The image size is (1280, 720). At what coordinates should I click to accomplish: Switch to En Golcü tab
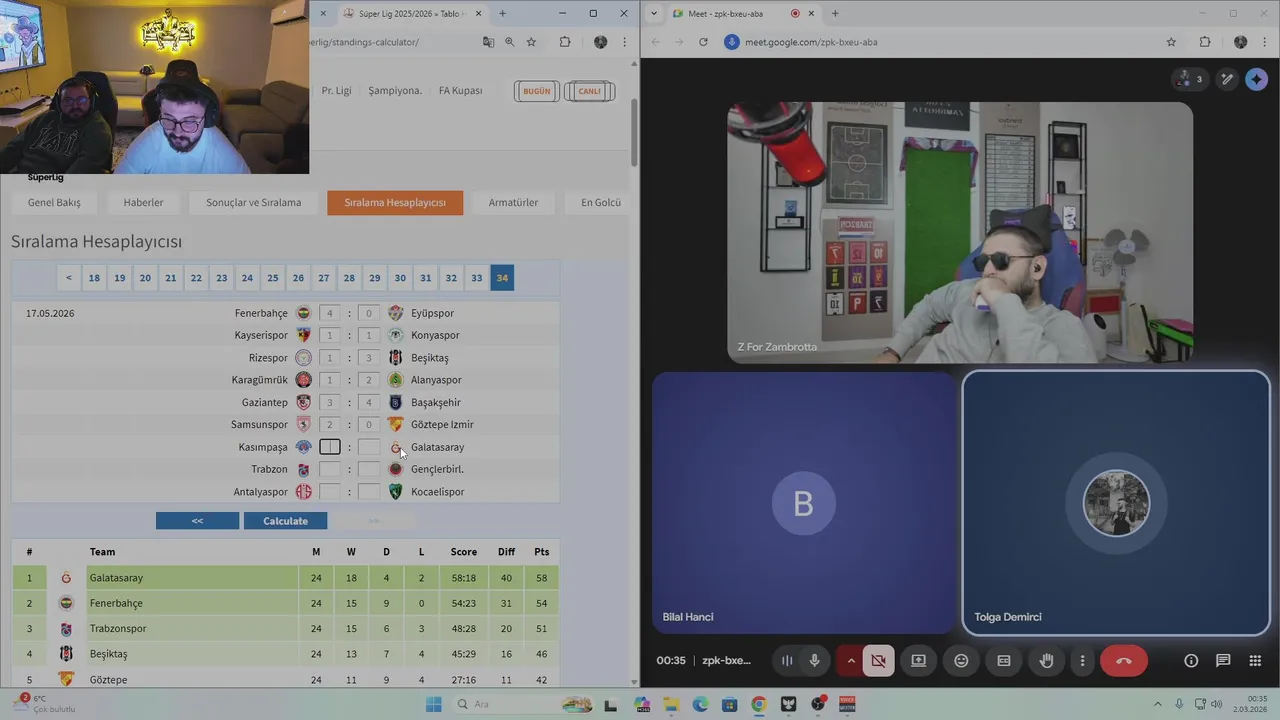pos(601,202)
